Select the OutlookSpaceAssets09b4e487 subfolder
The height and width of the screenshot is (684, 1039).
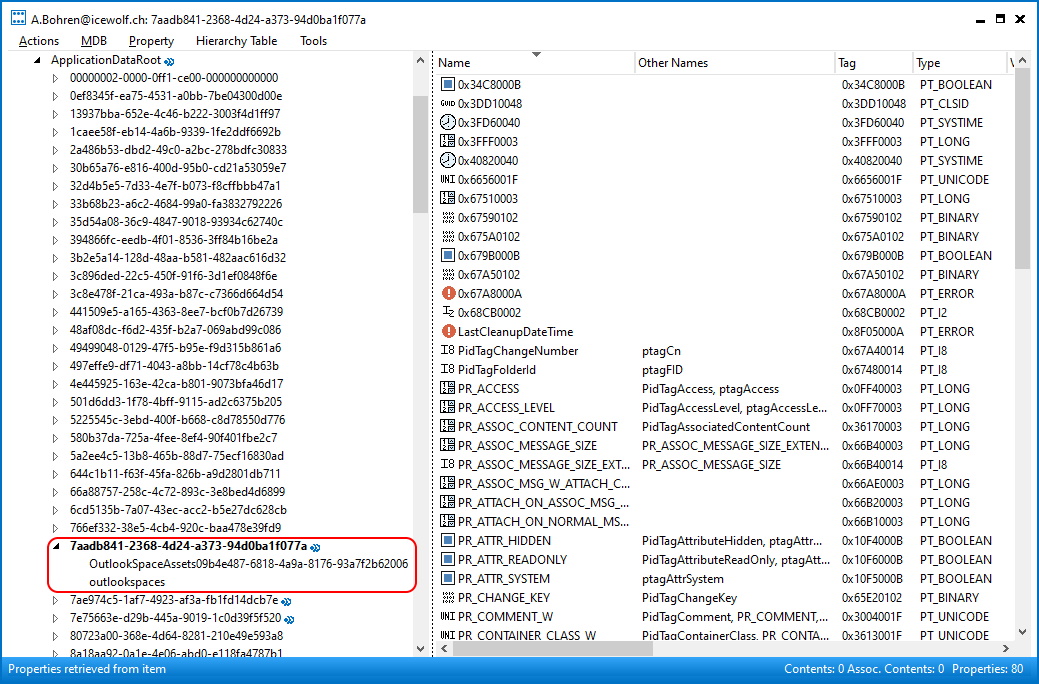click(248, 564)
